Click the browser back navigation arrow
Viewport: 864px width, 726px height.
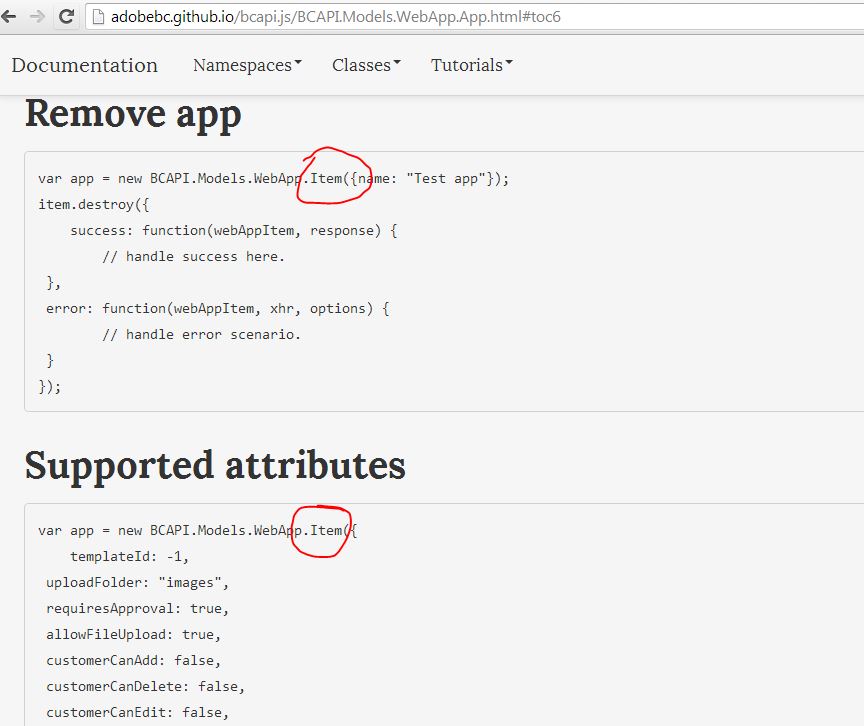coord(14,16)
